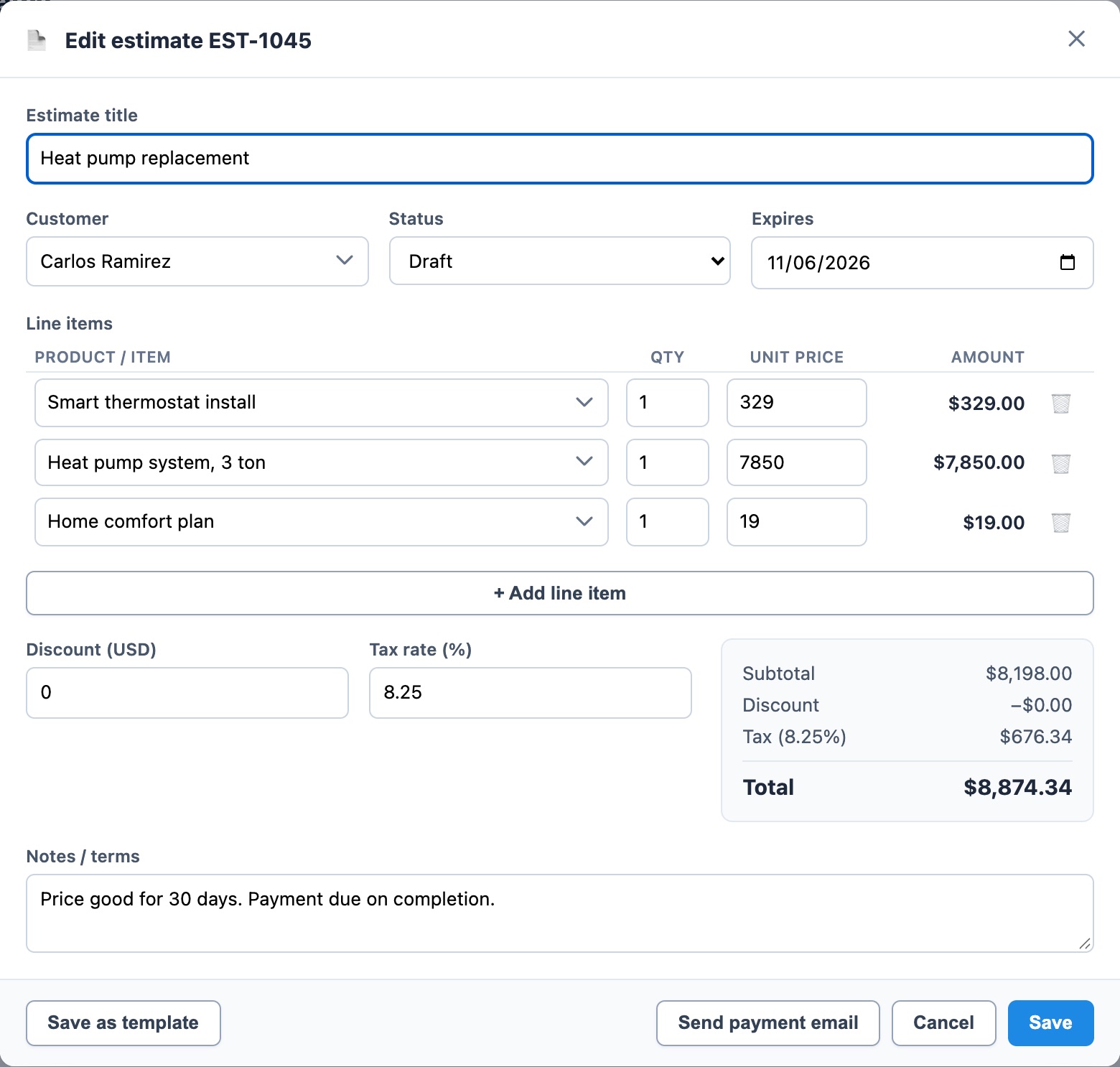Click the Tax value $676.34
Image resolution: width=1120 pixels, height=1067 pixels.
pos(1036,737)
